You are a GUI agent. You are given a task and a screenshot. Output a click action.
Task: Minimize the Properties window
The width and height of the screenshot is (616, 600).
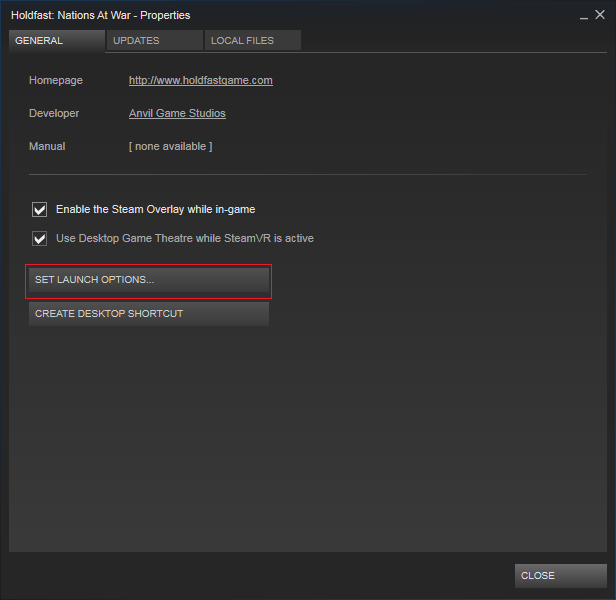583,15
